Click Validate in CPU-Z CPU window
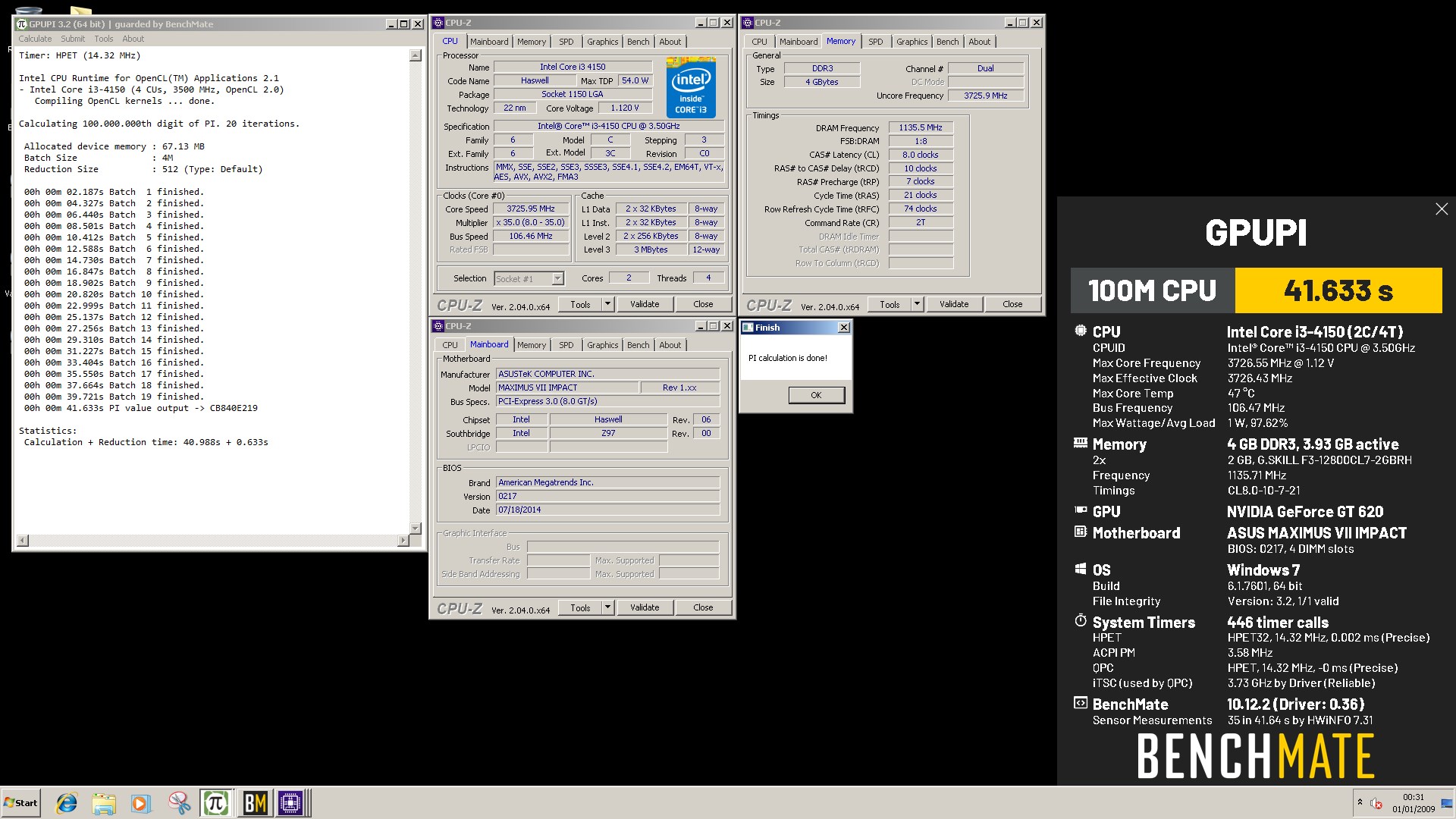1456x819 pixels. click(645, 304)
